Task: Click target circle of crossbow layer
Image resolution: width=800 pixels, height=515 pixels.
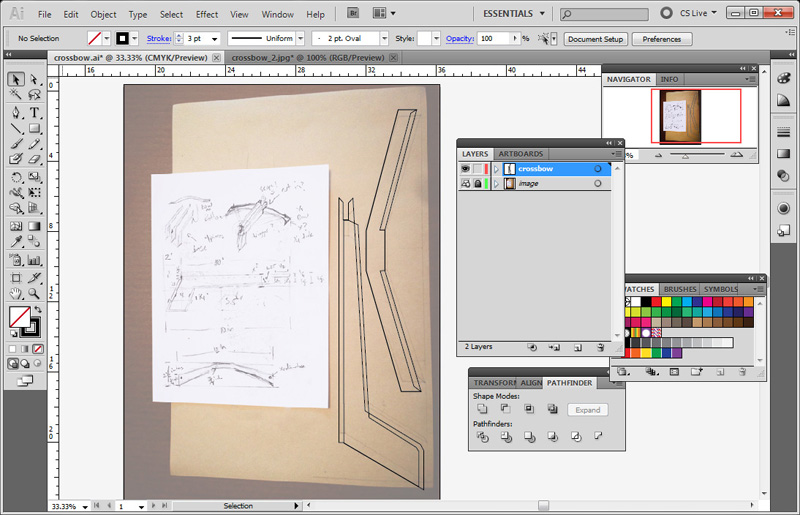Action: tap(597, 168)
